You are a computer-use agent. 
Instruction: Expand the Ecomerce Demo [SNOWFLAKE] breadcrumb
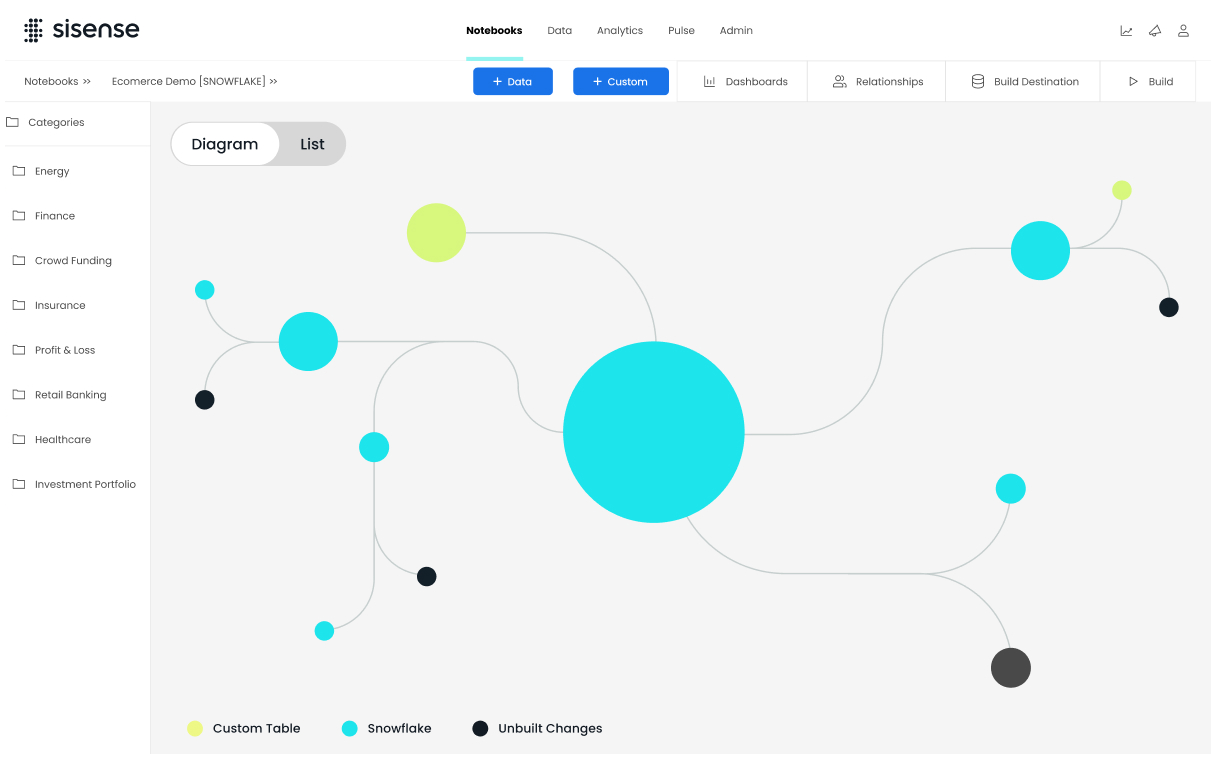[194, 82]
